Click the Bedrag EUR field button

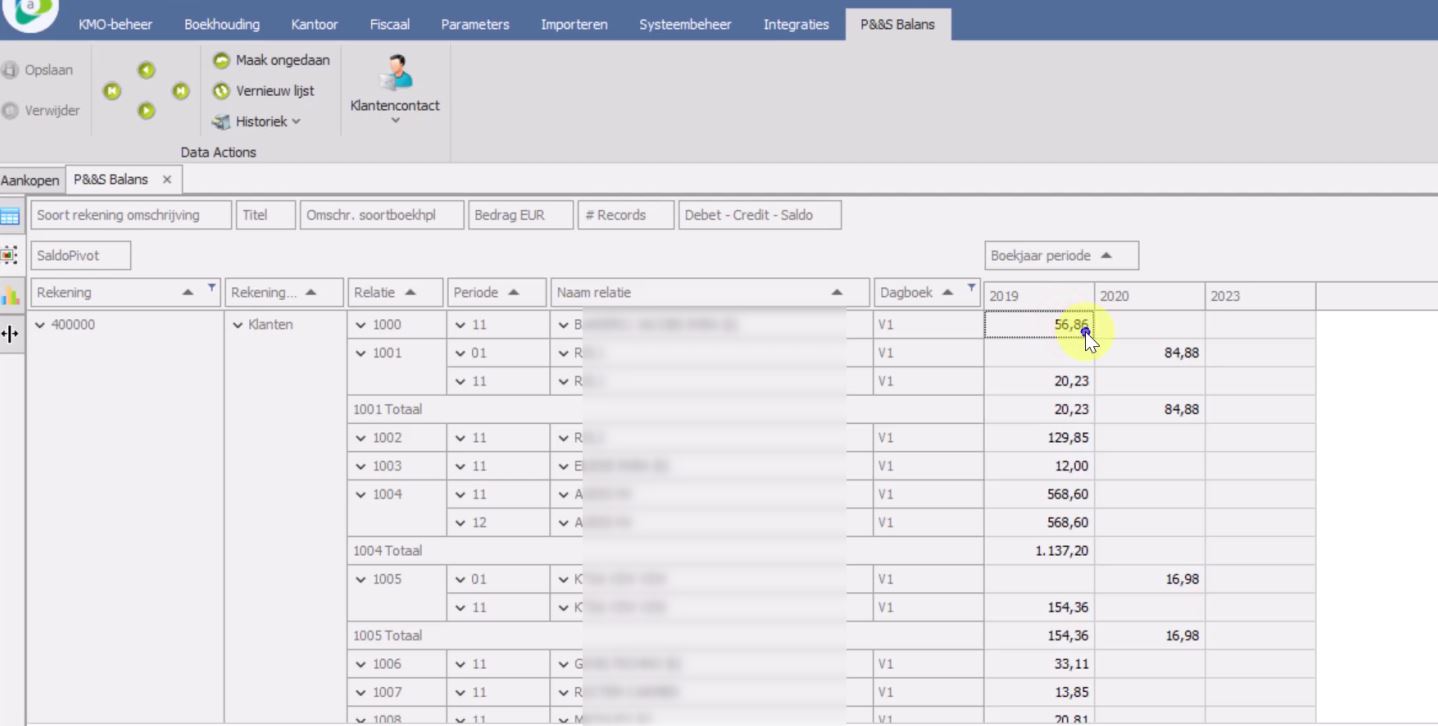click(520, 215)
